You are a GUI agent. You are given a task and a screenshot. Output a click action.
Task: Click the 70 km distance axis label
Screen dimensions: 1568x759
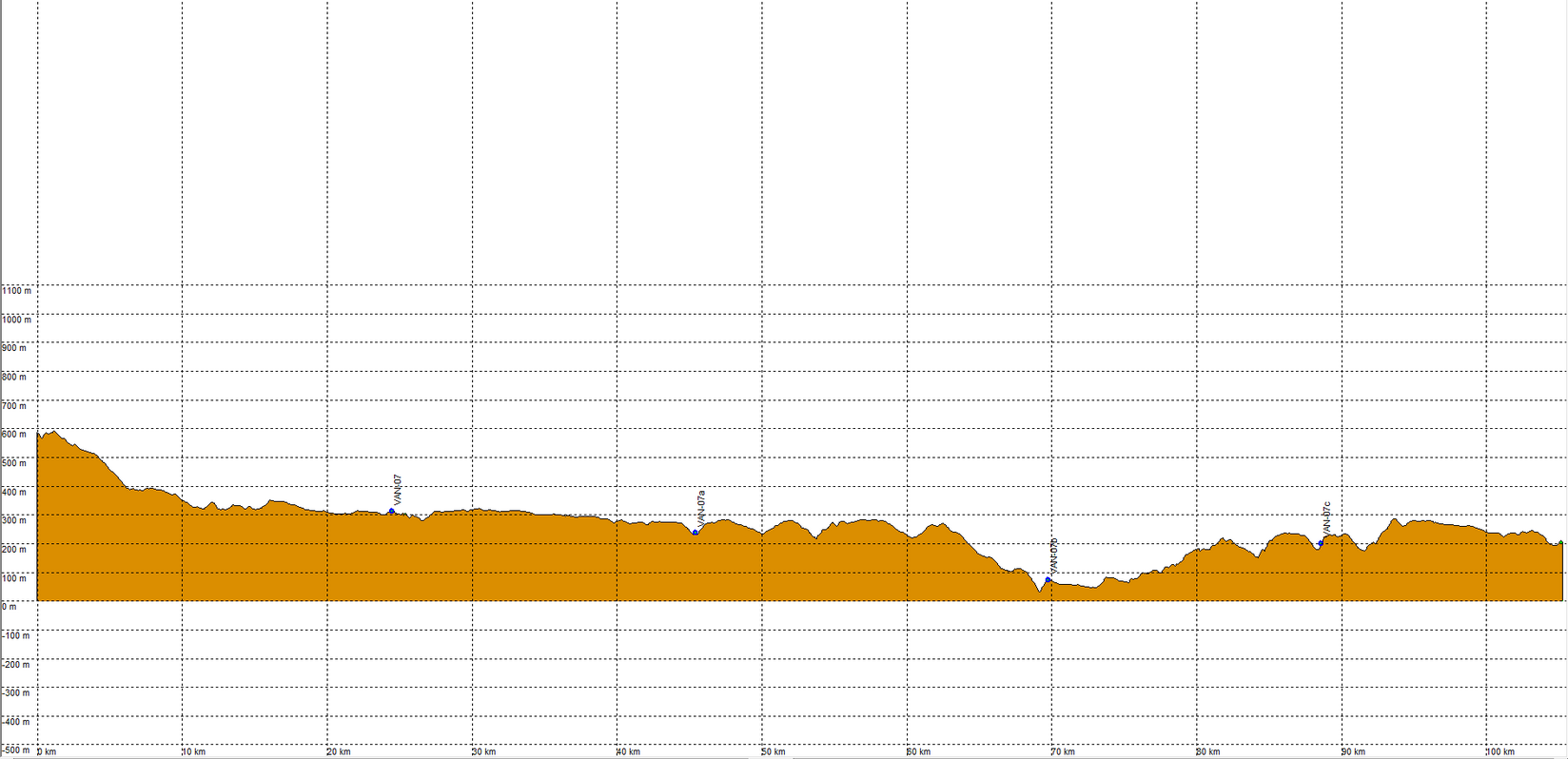1063,752
